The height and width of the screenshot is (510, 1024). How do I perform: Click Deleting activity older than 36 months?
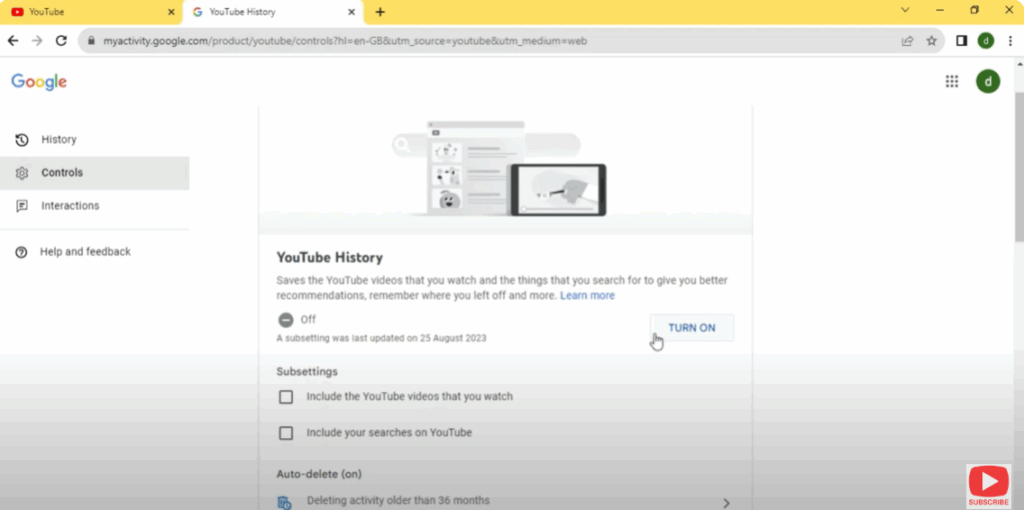point(398,501)
